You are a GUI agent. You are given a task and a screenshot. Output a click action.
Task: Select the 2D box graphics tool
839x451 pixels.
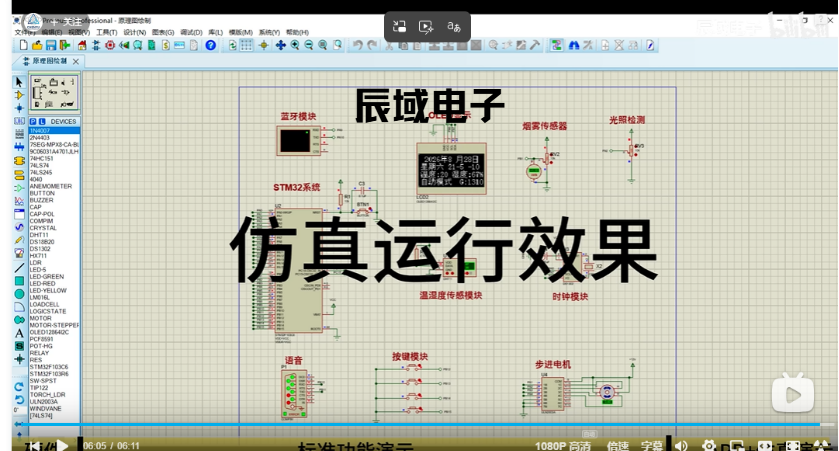point(19,281)
